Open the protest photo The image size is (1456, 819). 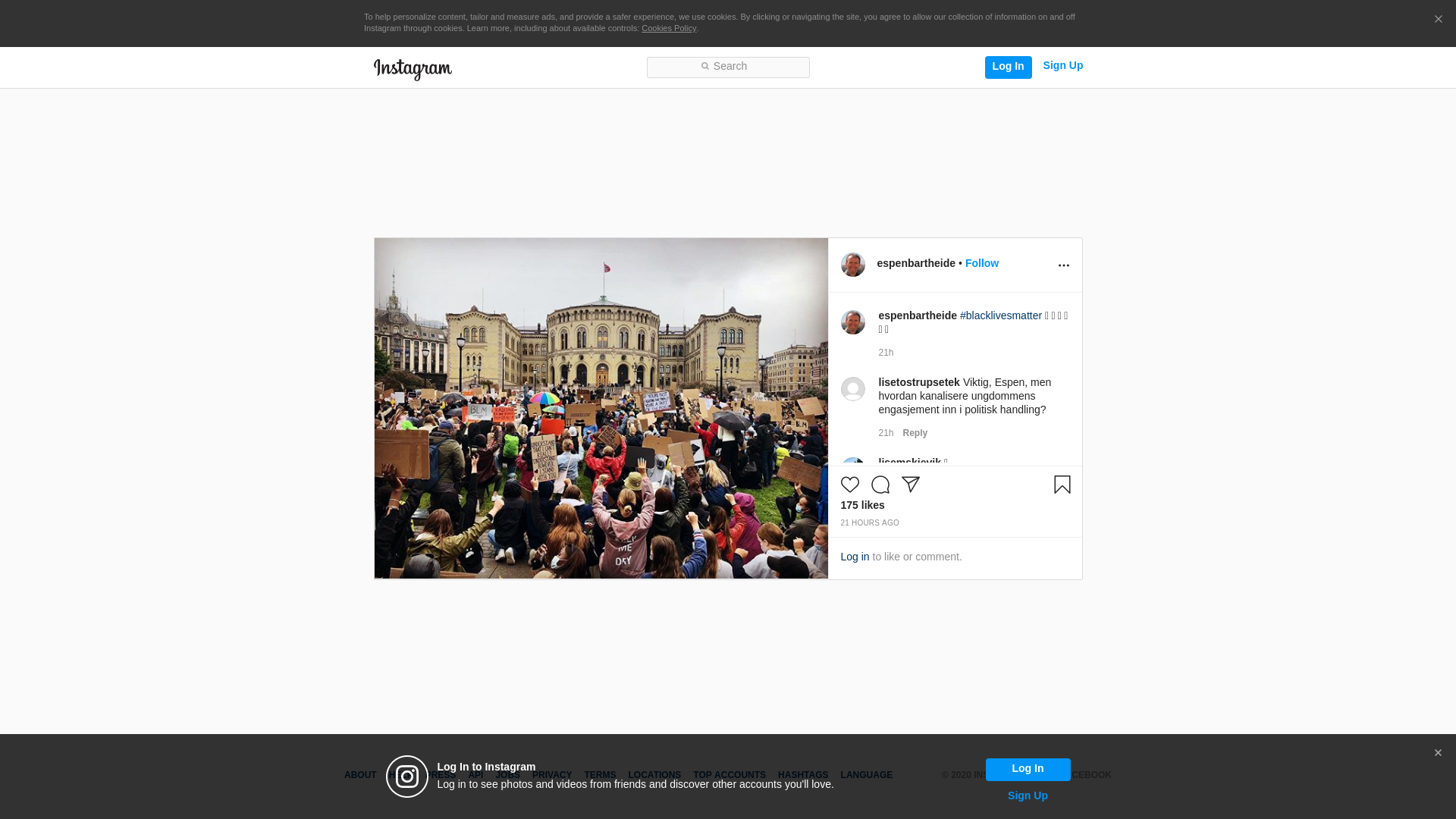pos(601,409)
